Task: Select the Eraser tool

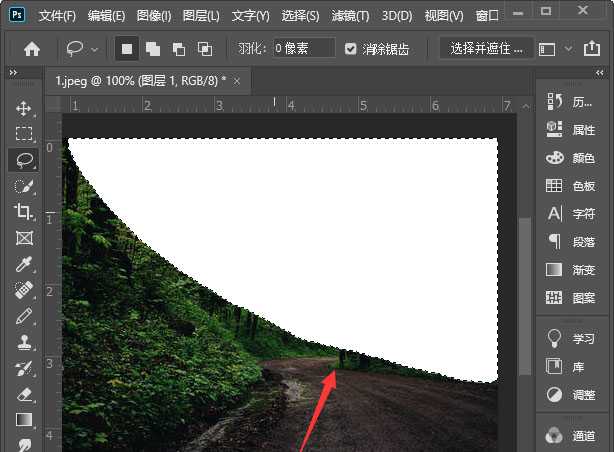Action: (24, 394)
